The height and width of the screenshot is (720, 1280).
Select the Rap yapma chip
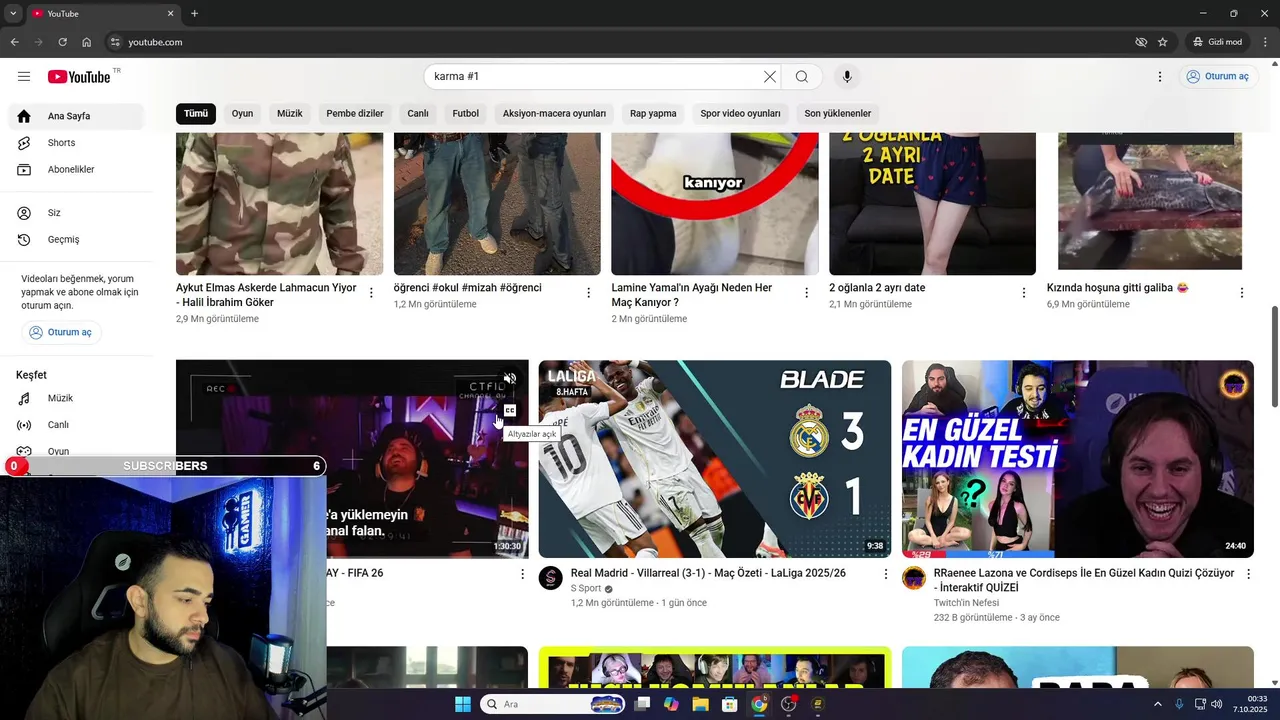(653, 114)
